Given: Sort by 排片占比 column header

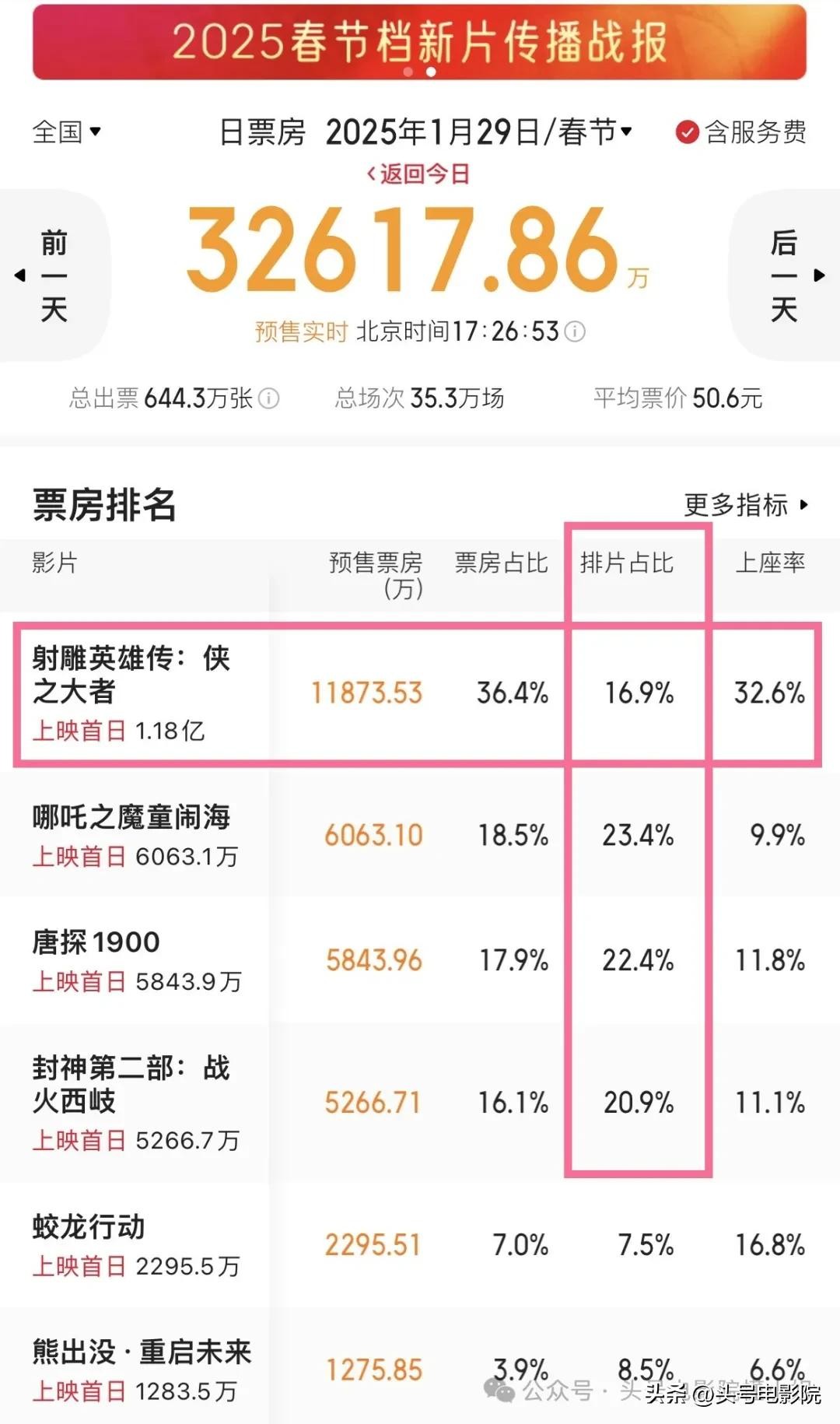Looking at the screenshot, I should tap(626, 563).
